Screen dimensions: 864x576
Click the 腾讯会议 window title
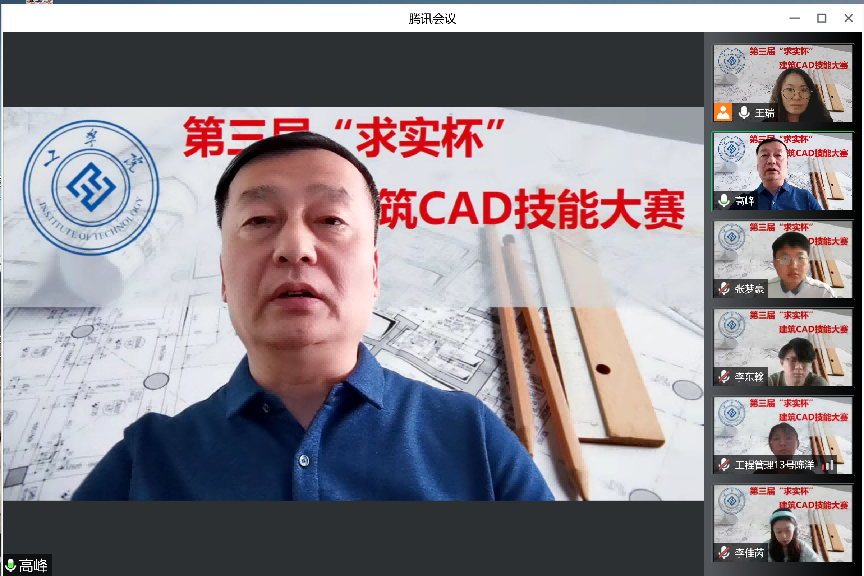(432, 18)
